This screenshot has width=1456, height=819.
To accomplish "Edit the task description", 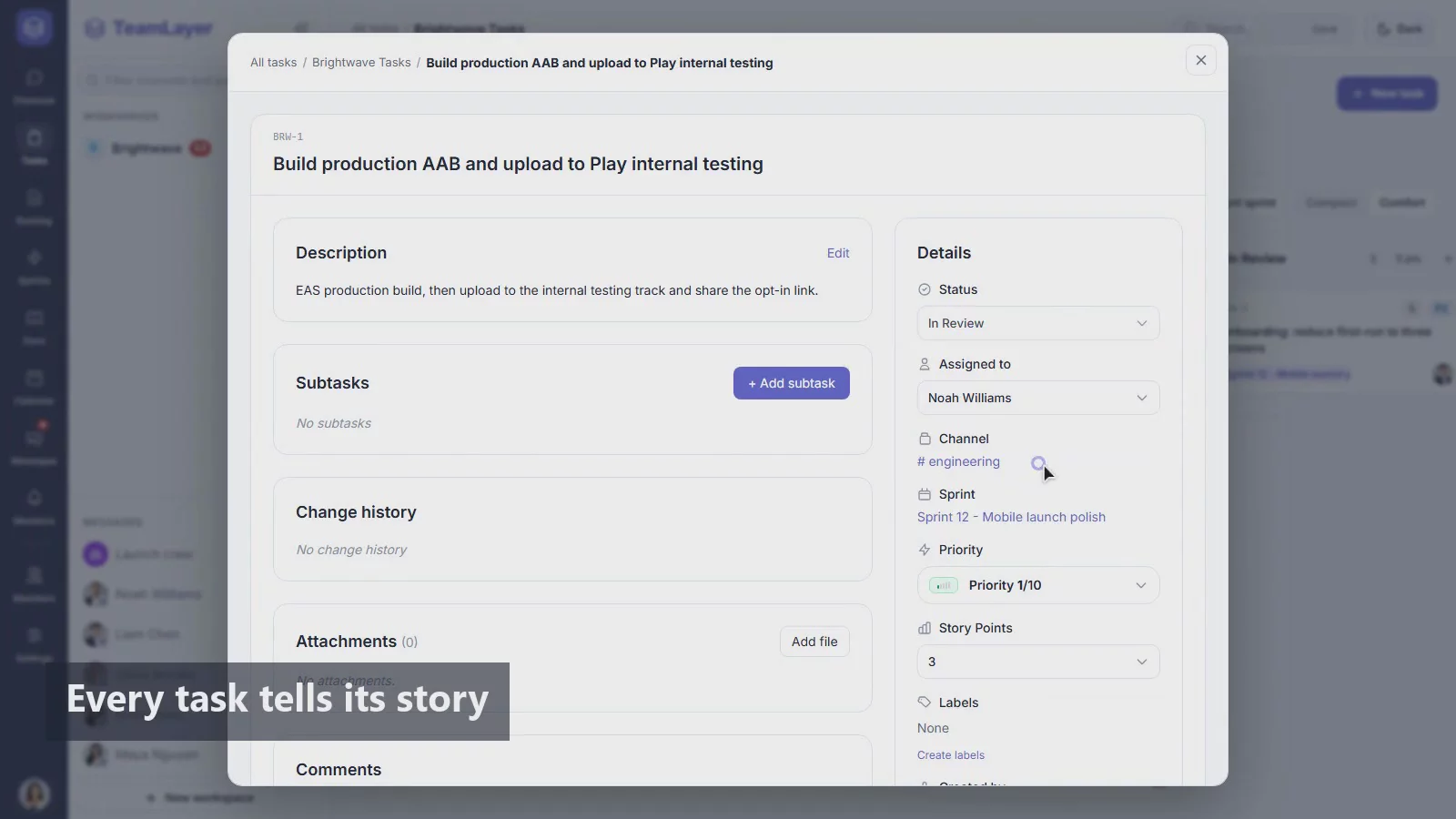I will [x=838, y=253].
